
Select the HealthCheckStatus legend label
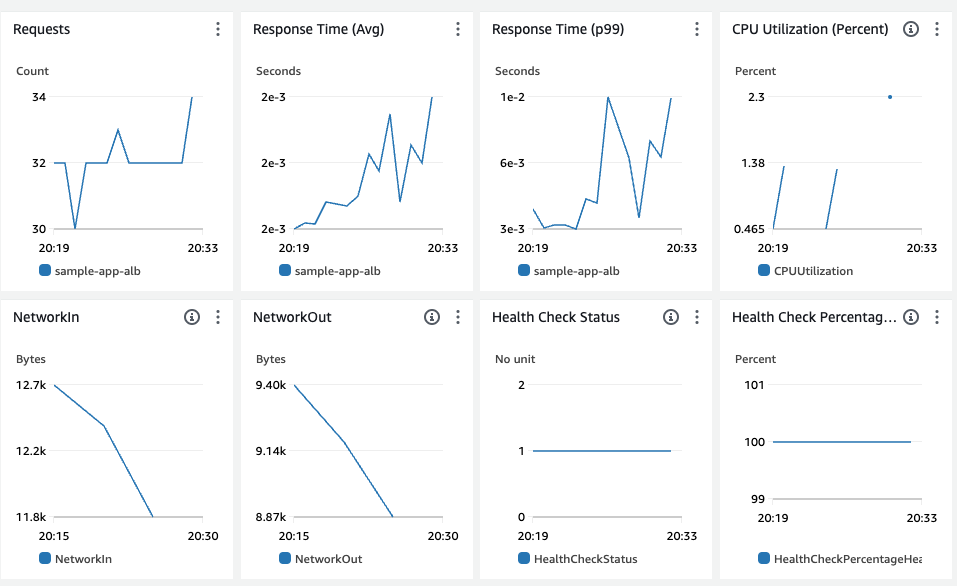pyautogui.click(x=586, y=559)
